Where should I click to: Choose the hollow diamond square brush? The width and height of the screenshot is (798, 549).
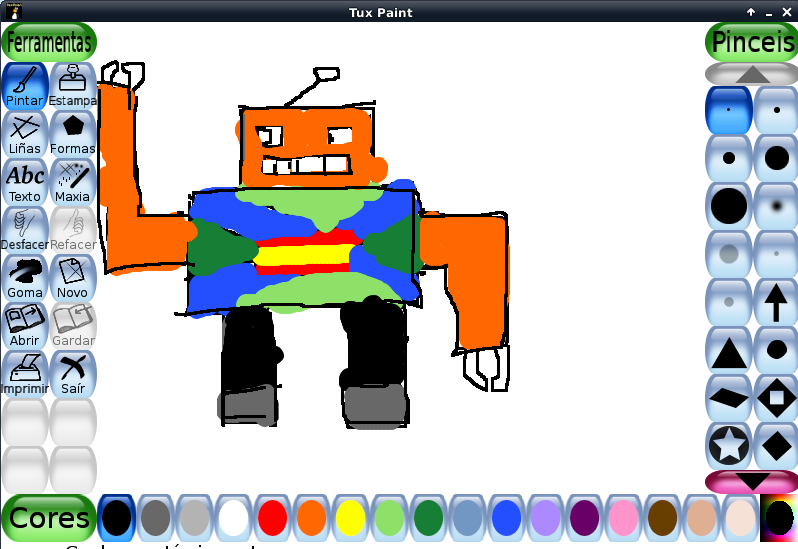(776, 398)
